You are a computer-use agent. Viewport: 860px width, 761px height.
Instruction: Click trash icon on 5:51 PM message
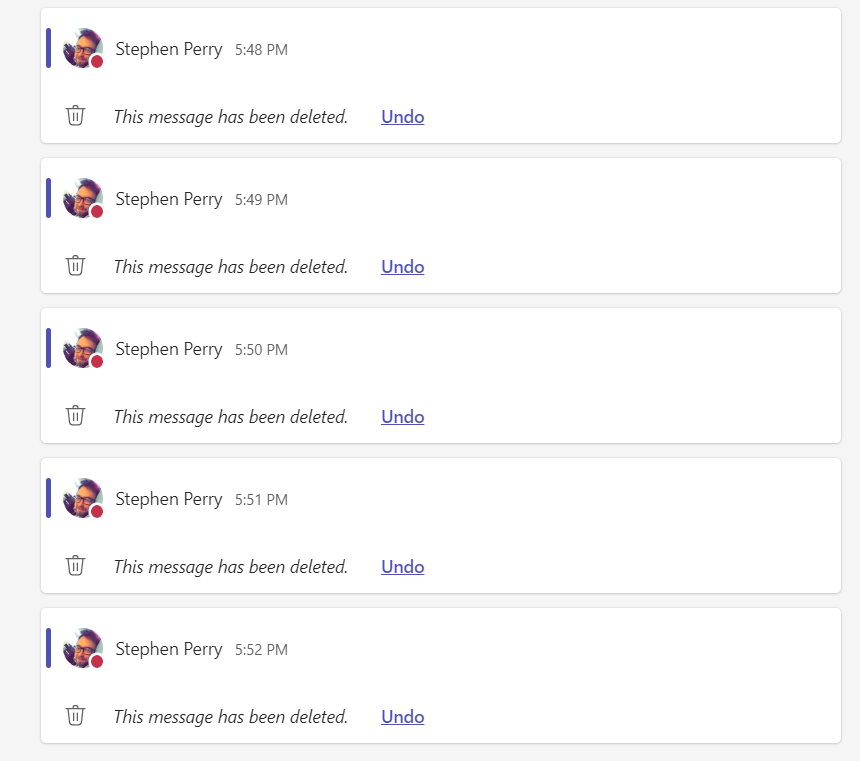point(75,566)
